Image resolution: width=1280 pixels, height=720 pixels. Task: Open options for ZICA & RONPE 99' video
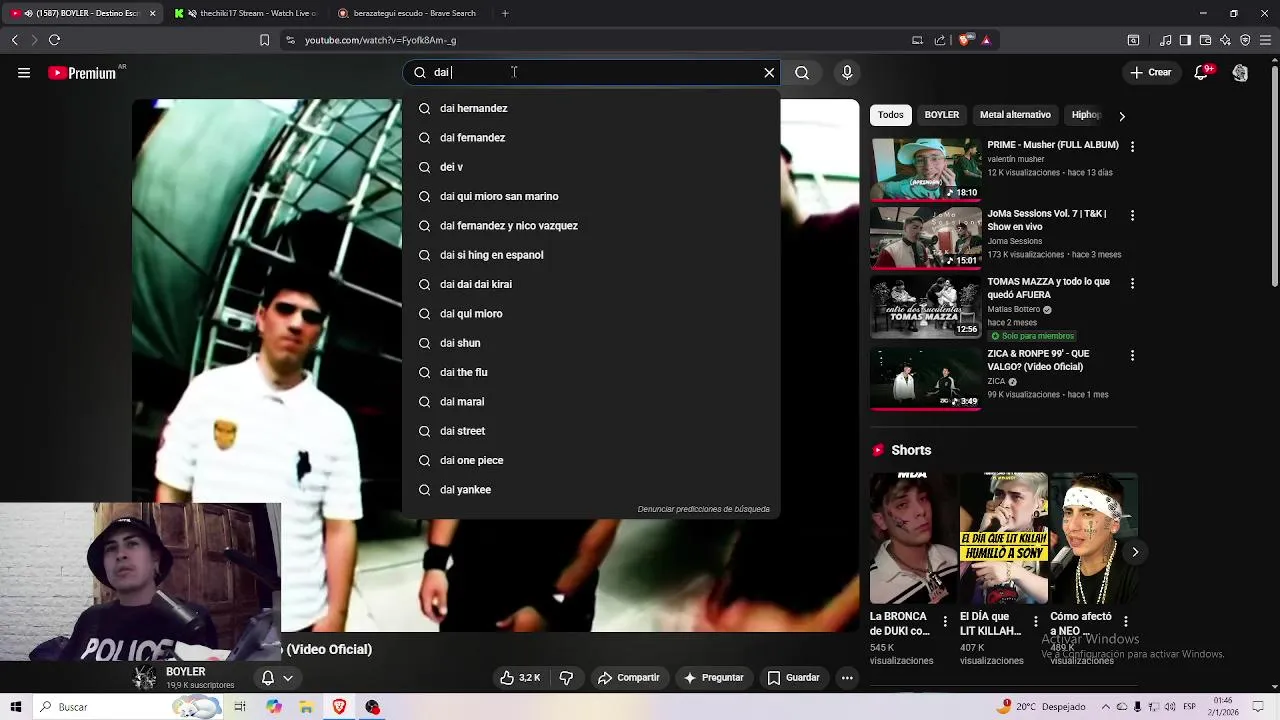tap(1132, 355)
